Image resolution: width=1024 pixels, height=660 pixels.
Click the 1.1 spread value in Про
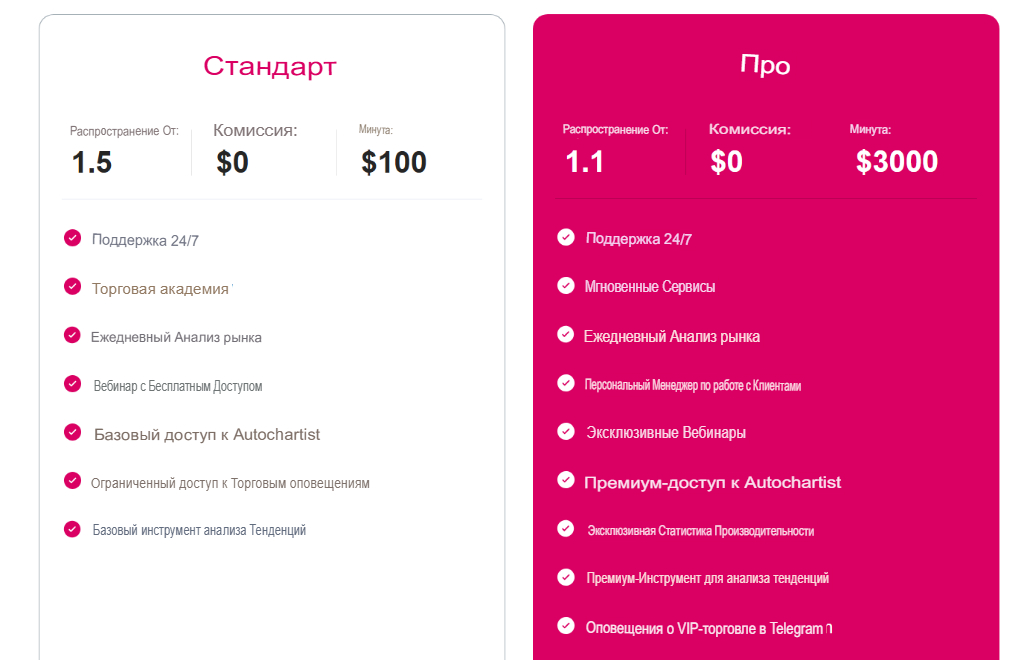[585, 162]
